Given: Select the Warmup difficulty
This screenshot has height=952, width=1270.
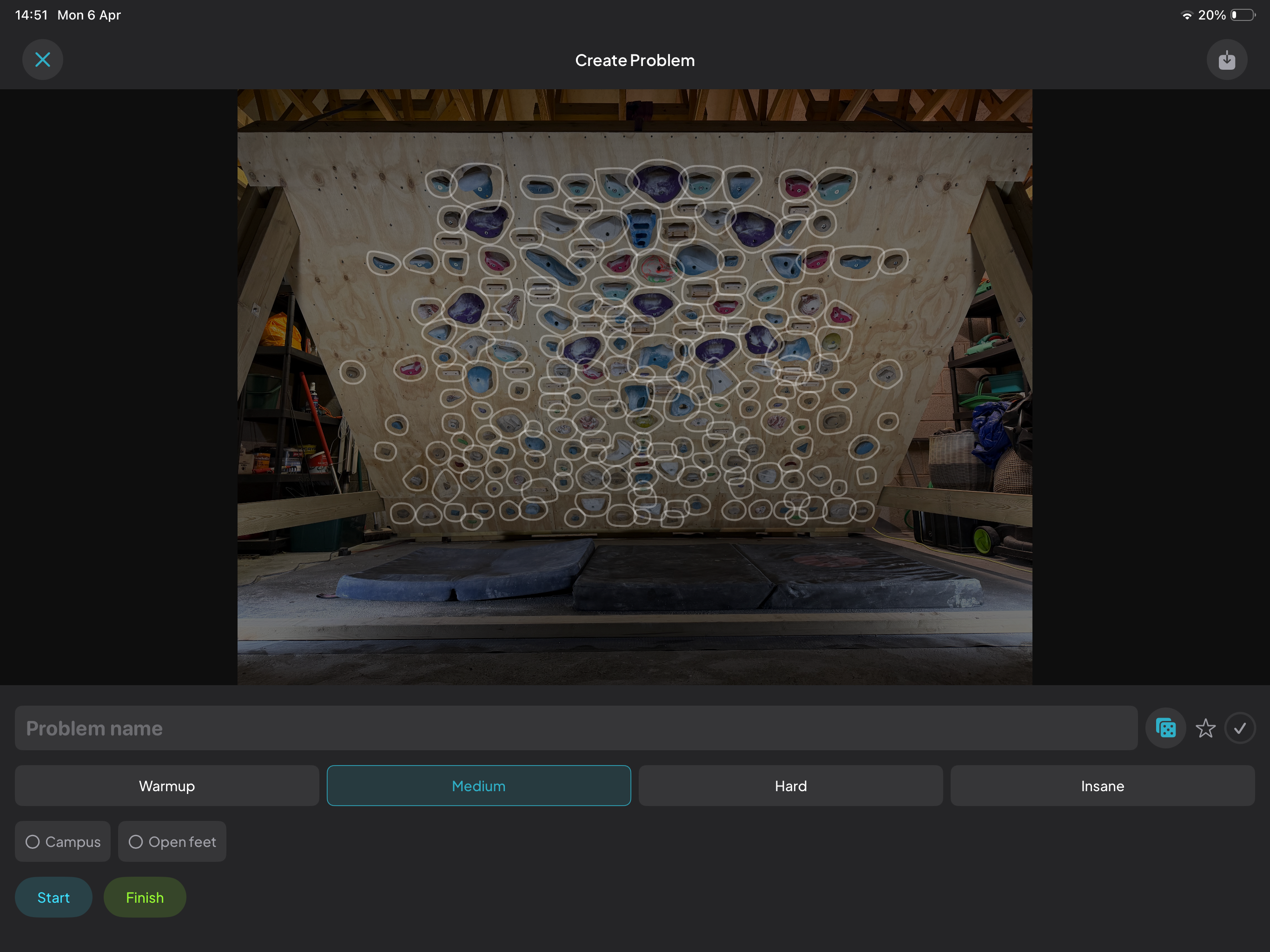Looking at the screenshot, I should click(x=167, y=786).
